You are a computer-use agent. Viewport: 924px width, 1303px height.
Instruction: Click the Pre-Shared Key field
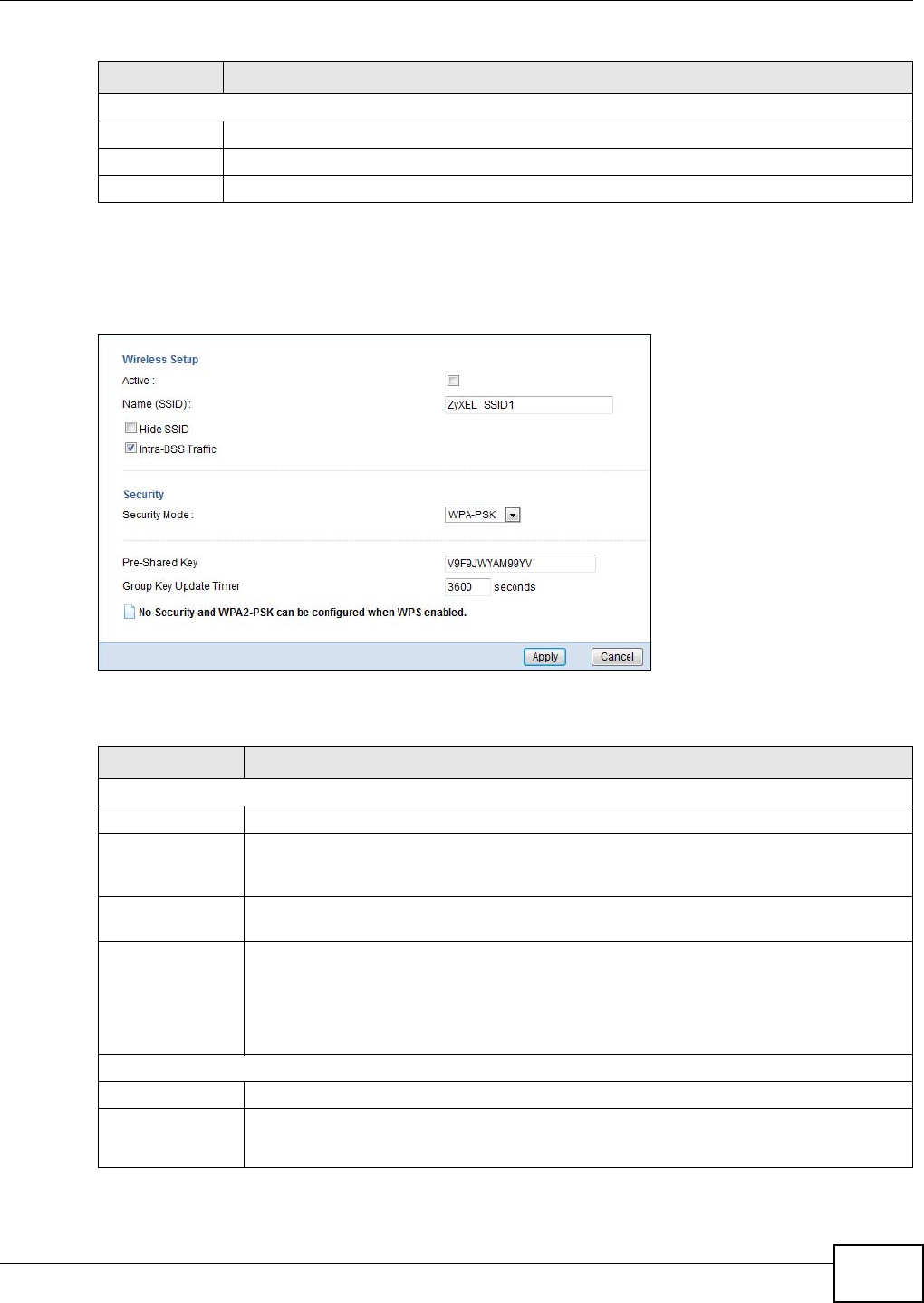pos(520,564)
